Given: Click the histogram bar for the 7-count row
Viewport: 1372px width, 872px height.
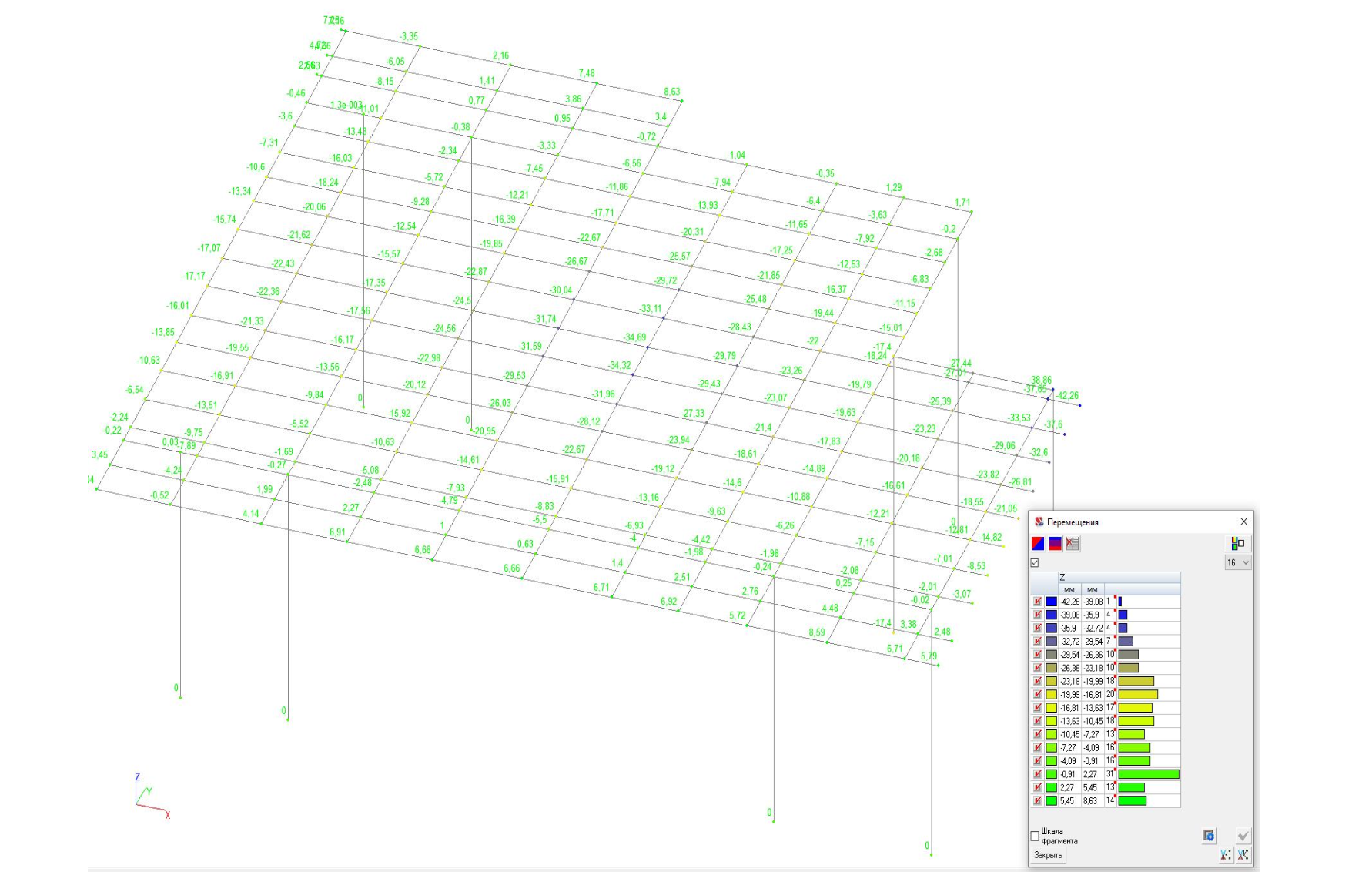Looking at the screenshot, I should click(x=1126, y=642).
